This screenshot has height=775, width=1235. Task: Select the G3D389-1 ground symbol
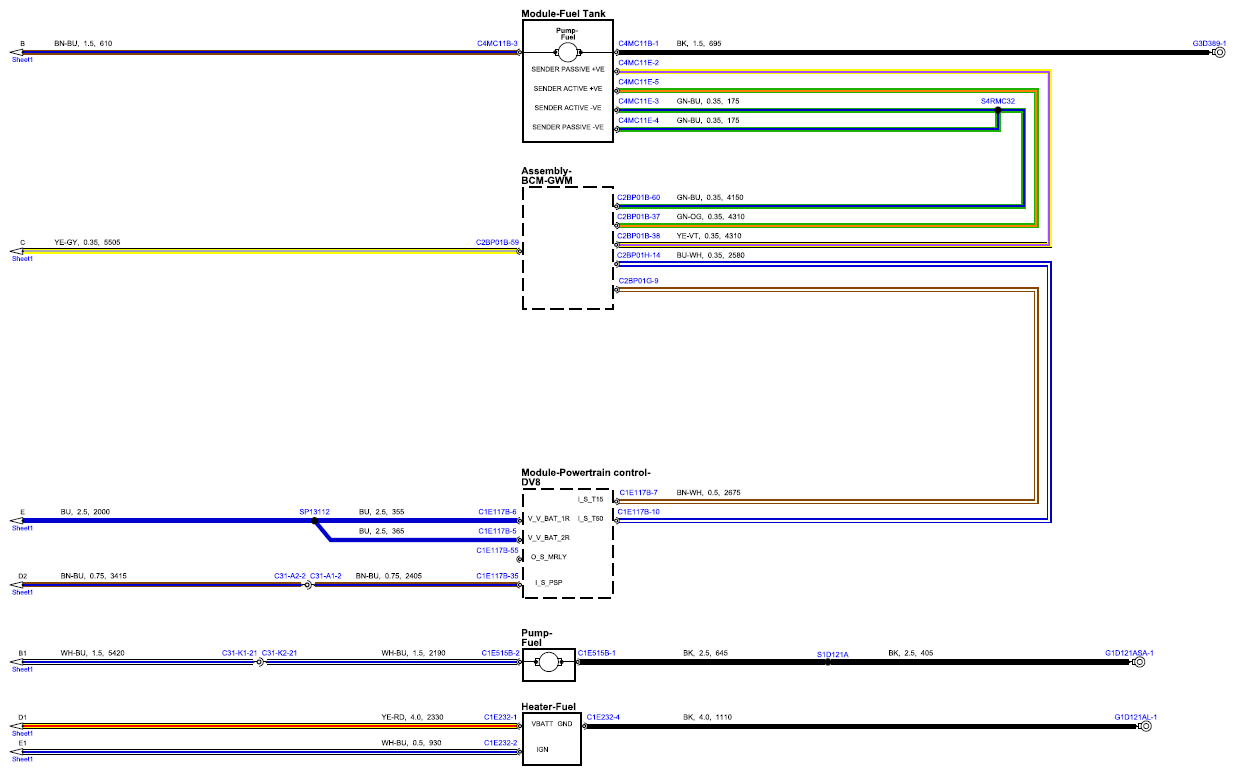coord(1219,52)
